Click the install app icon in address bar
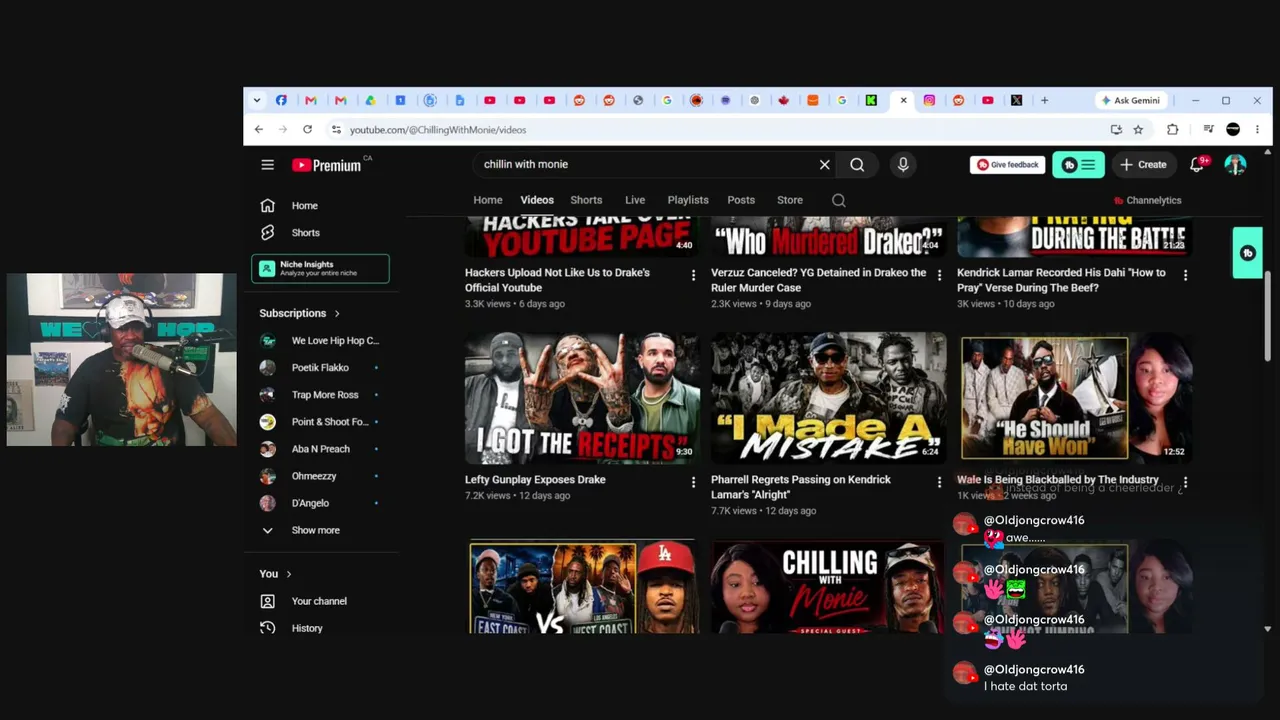This screenshot has width=1280, height=720. 1116,129
